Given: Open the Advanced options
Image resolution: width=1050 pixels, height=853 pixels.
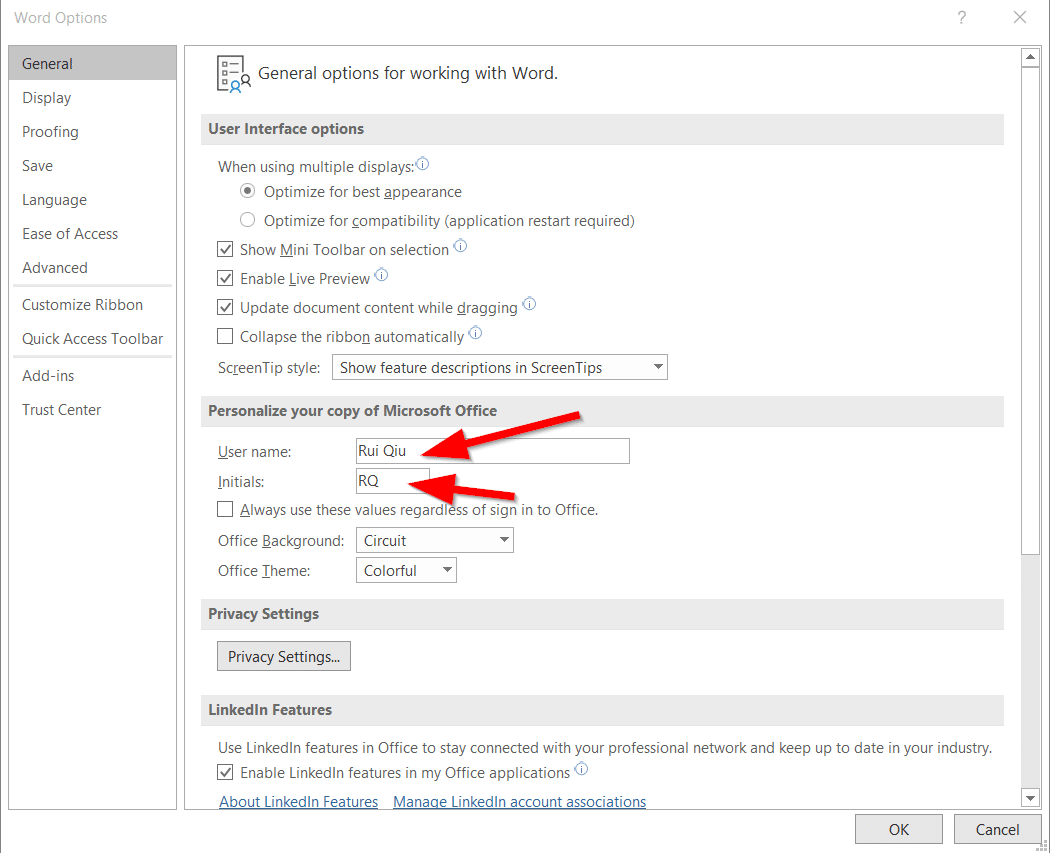Looking at the screenshot, I should (92, 268).
